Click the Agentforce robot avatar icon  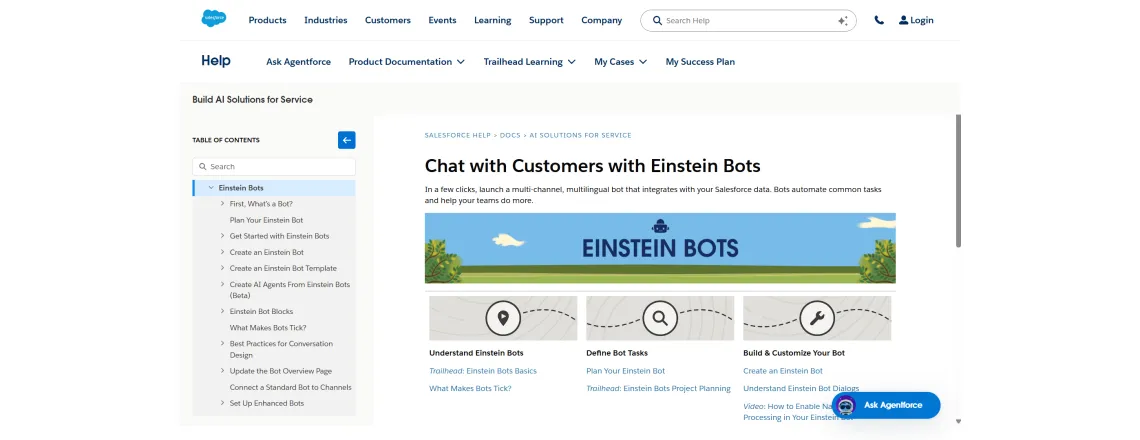pos(846,406)
